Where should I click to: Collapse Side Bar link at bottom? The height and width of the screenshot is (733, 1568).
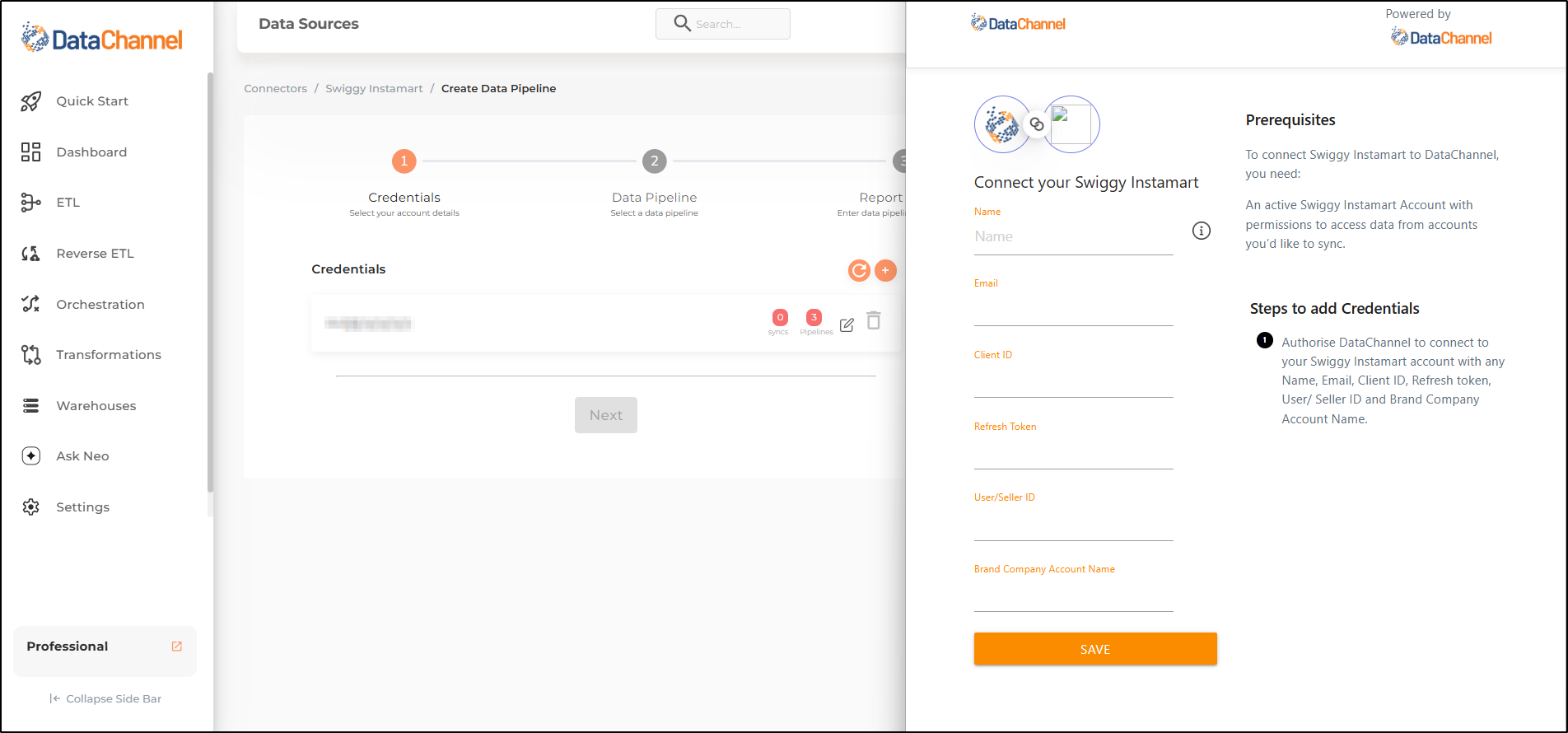point(105,698)
